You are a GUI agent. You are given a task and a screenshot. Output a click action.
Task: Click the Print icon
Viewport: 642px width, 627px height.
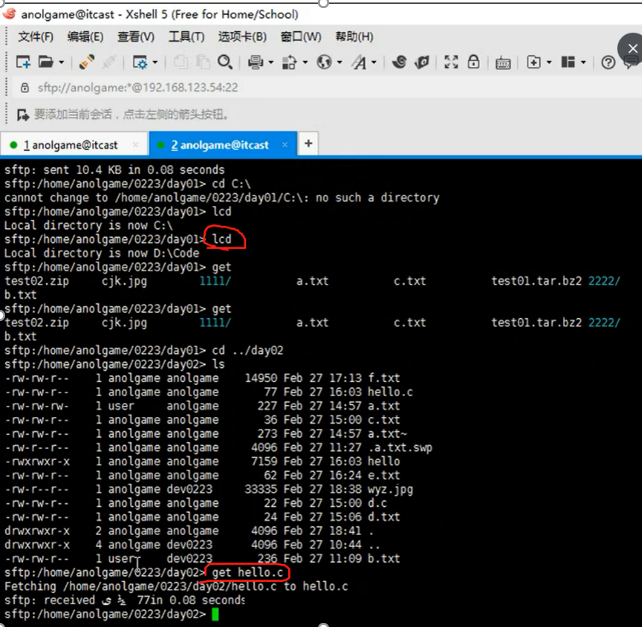coord(255,62)
